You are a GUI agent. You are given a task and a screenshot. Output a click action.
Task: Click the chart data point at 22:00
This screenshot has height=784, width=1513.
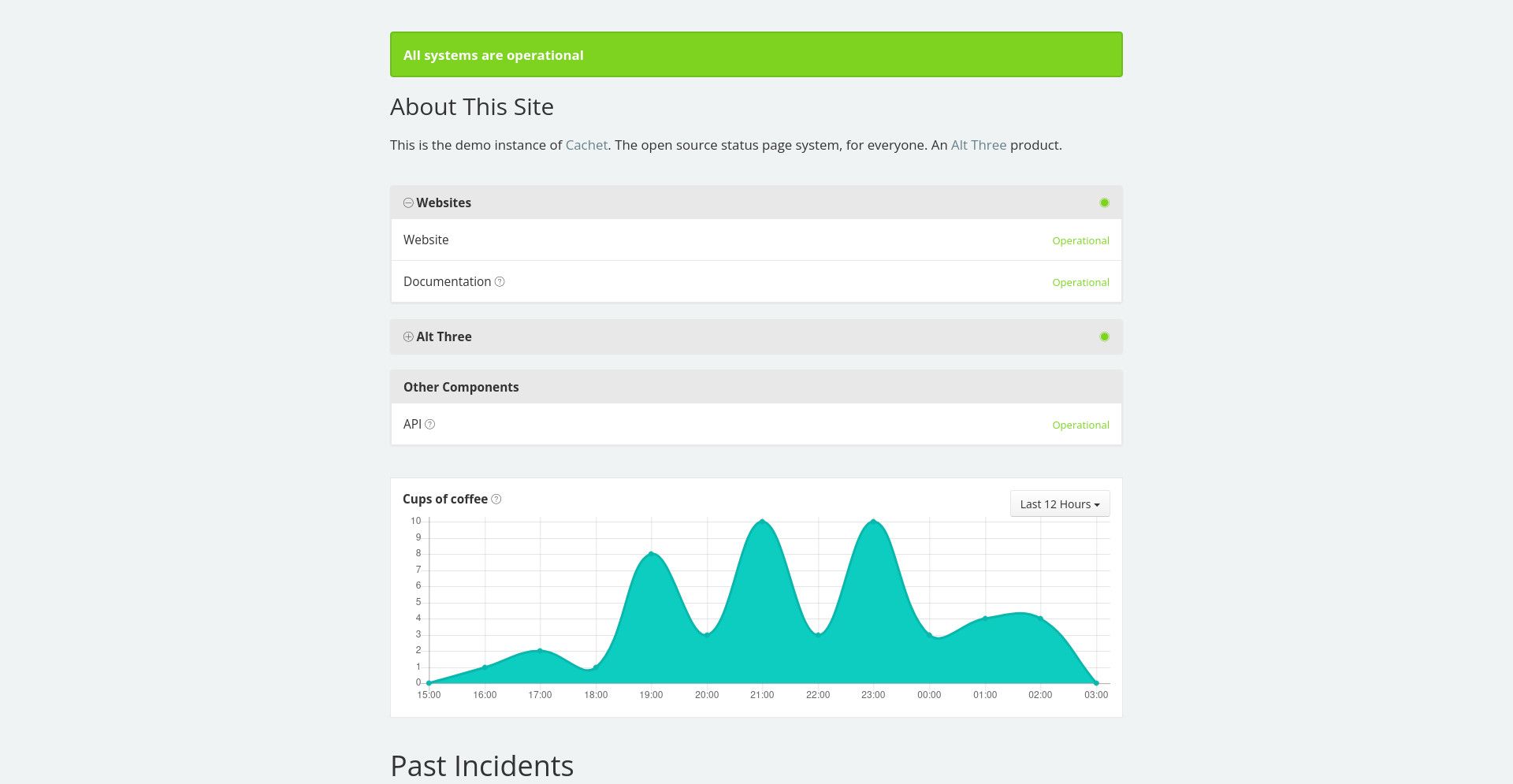[818, 634]
